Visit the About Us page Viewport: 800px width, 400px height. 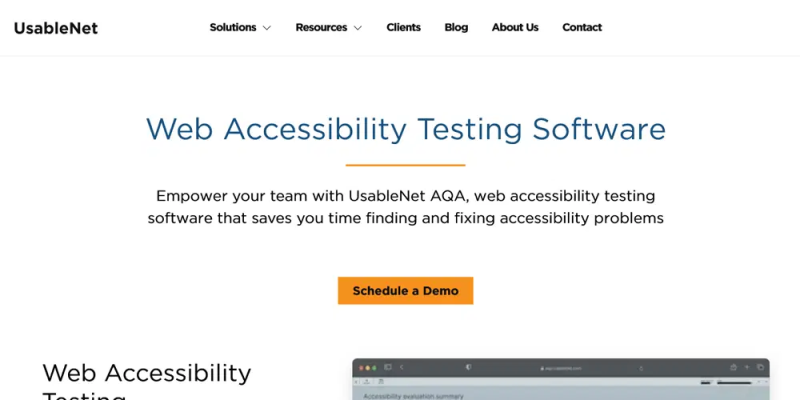515,28
